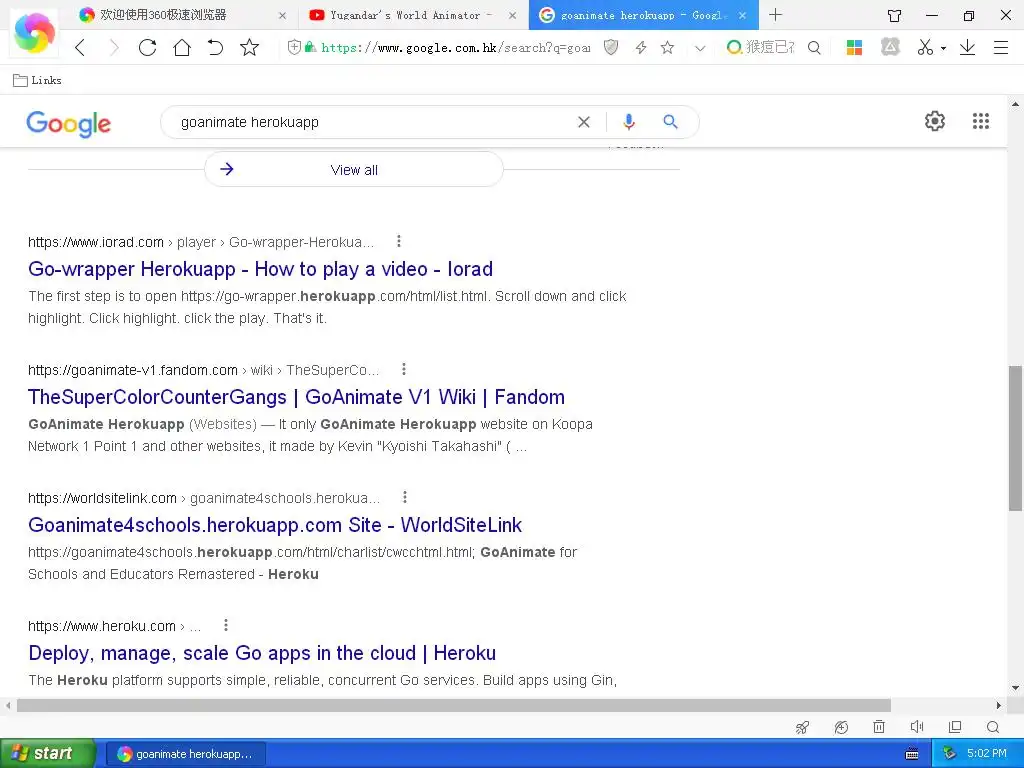Screen dimensions: 1024x768
Task: Click the https://www.iorad.com breadcrumb URL
Action: coord(96,242)
